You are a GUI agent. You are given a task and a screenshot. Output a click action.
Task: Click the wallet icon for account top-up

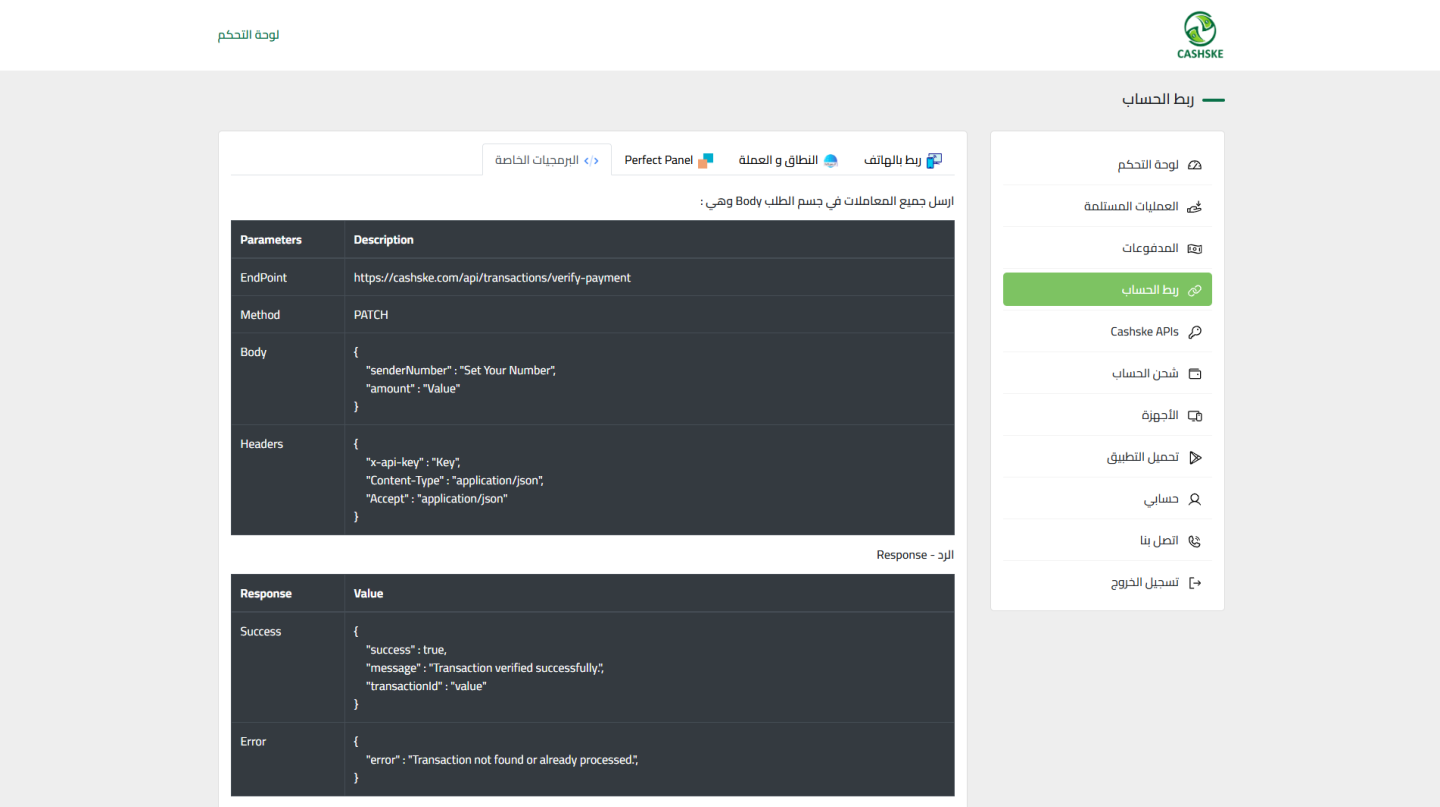tap(1194, 374)
